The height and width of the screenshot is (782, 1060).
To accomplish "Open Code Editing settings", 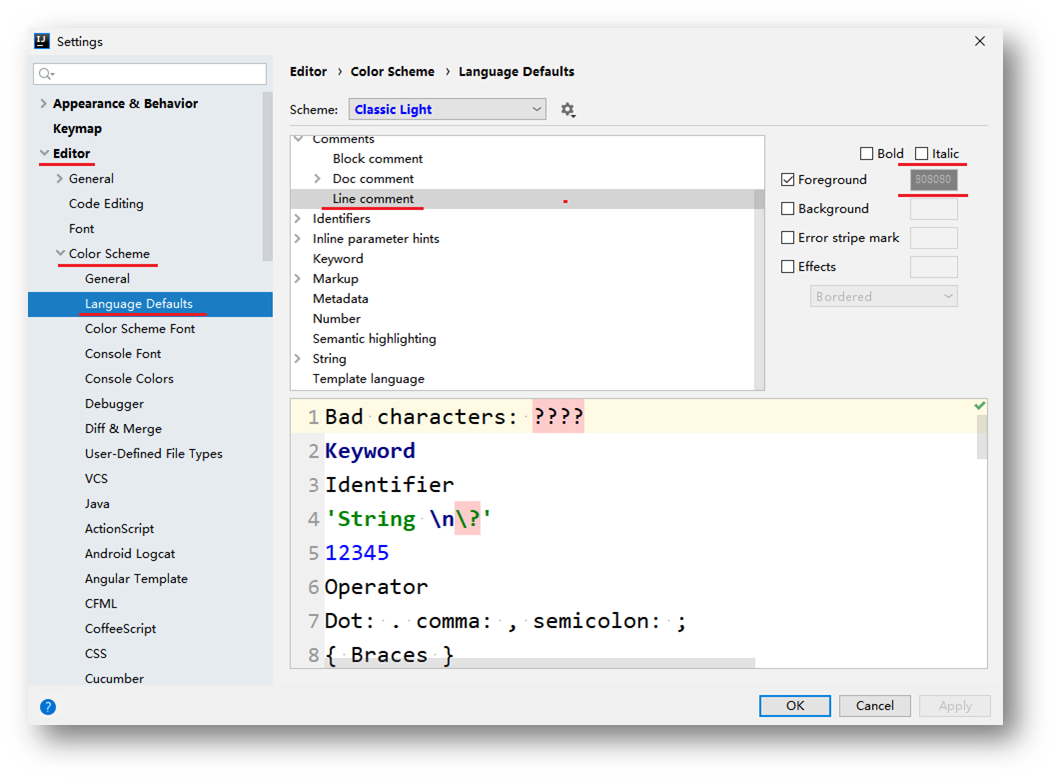I will click(x=106, y=203).
